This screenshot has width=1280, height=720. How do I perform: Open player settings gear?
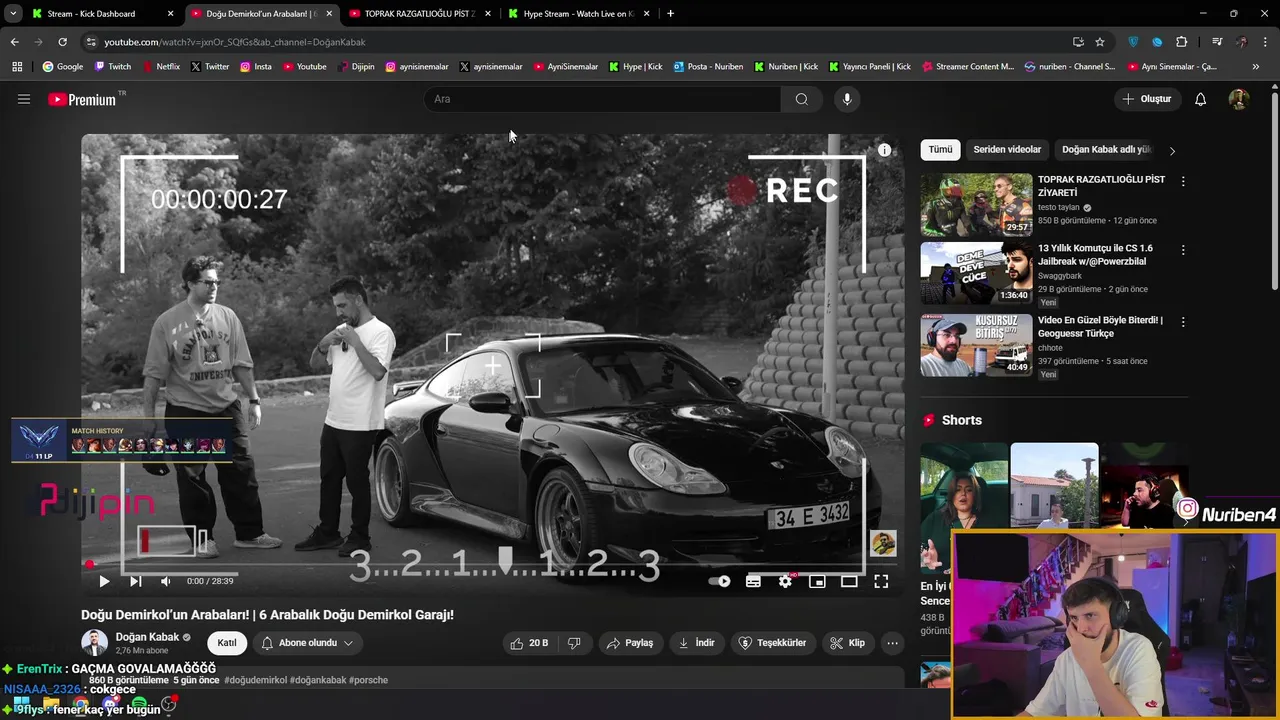(x=785, y=581)
